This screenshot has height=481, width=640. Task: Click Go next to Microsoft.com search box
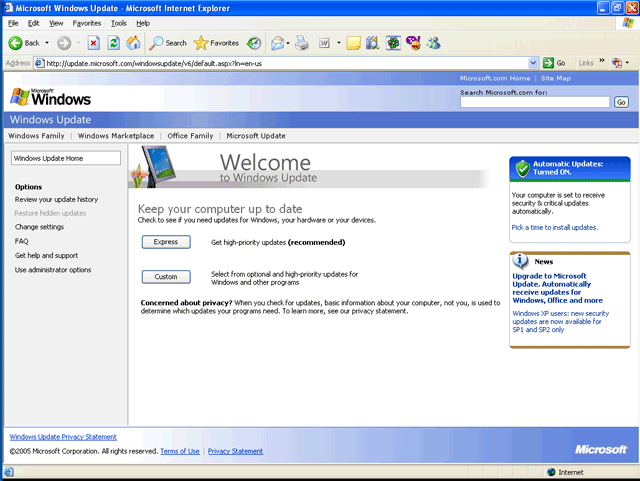621,102
